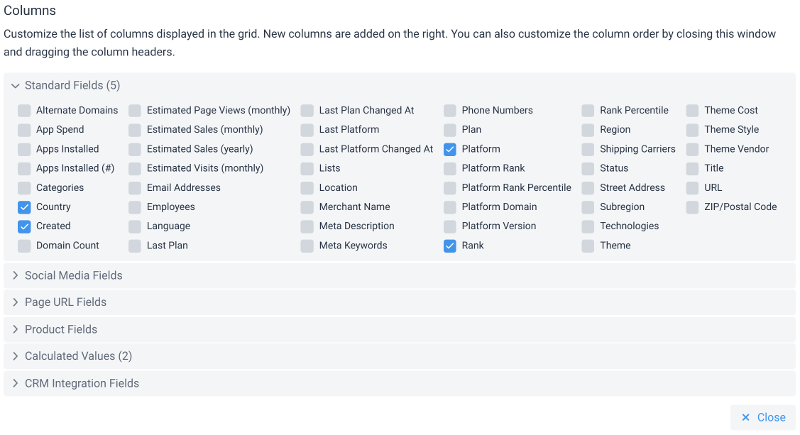Enable the Alternate Domains checkbox
The image size is (800, 435).
click(x=24, y=111)
